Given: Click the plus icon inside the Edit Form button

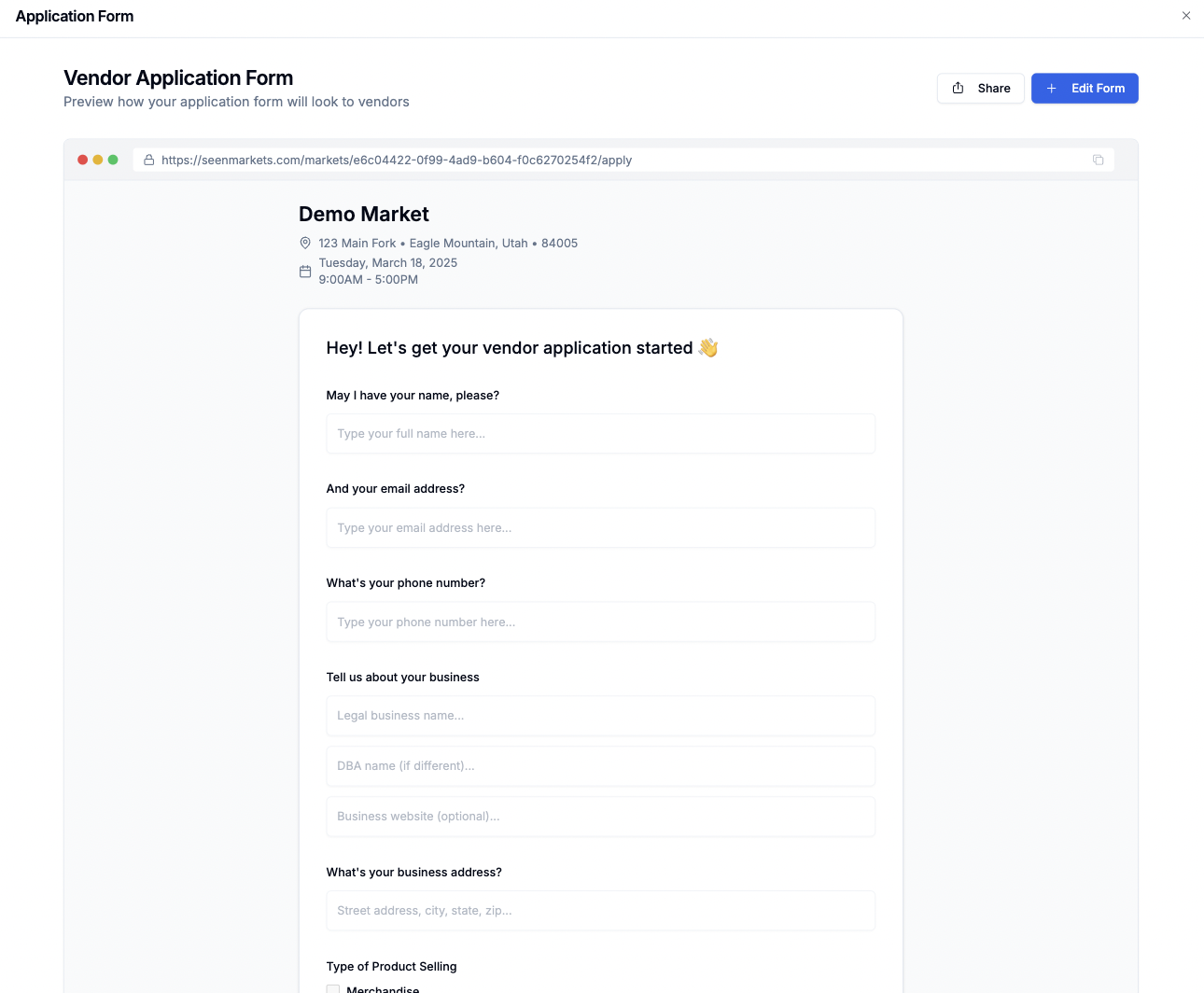Looking at the screenshot, I should 1052,88.
